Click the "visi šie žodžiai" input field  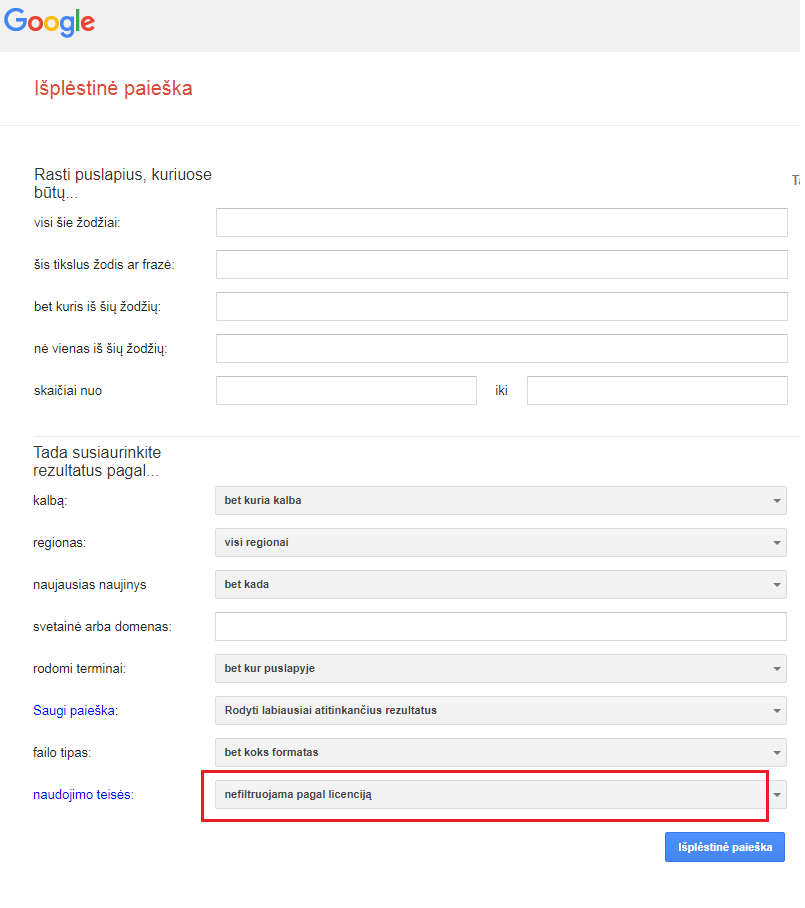(x=500, y=222)
